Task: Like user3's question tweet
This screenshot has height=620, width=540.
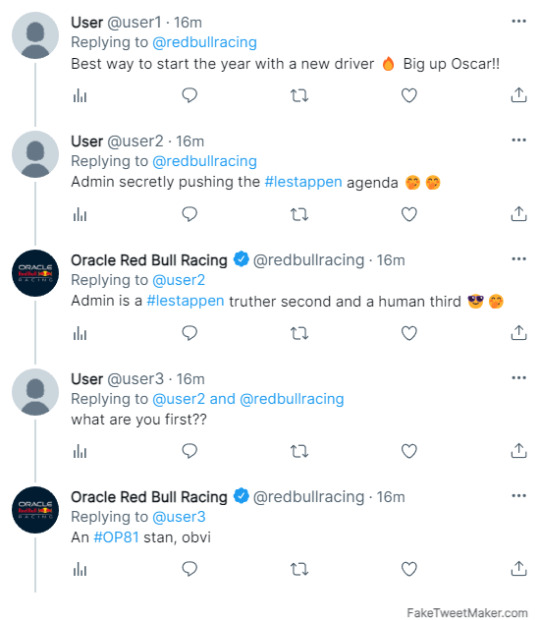Action: pos(409,451)
